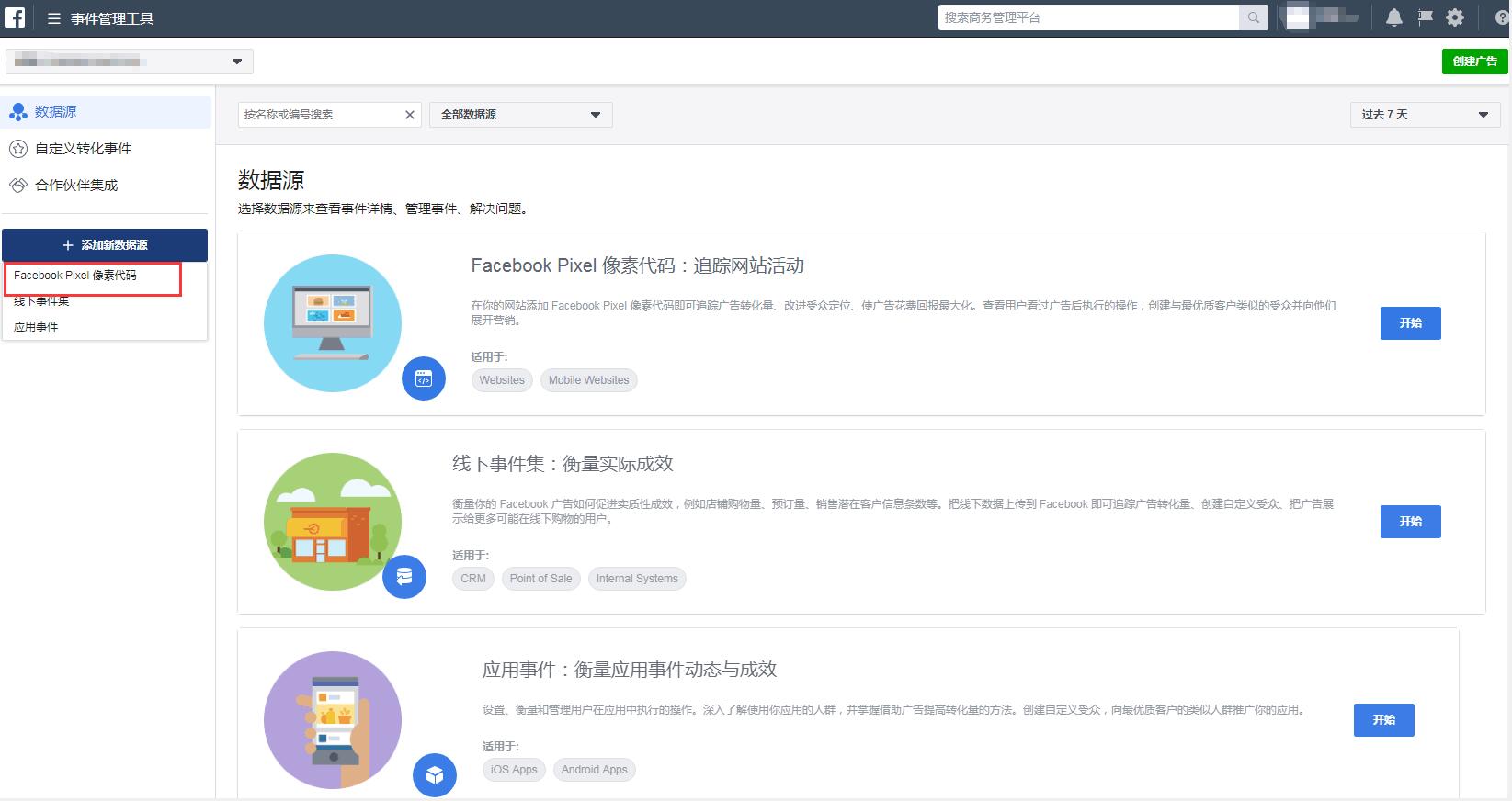Click the 事件管理工具 title text
This screenshot has height=801, width=1512.
tap(112, 18)
